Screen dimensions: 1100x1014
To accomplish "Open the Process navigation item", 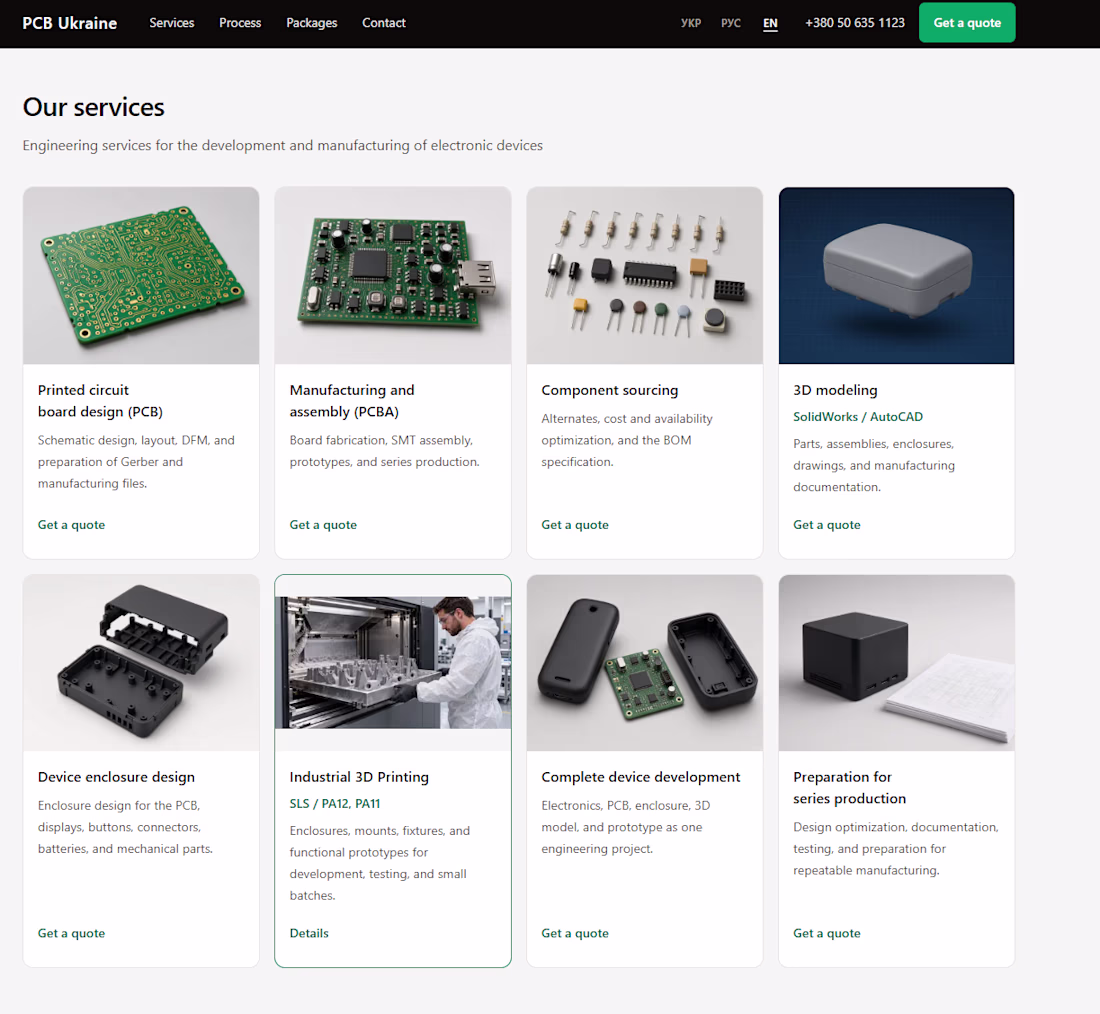I will (x=240, y=23).
